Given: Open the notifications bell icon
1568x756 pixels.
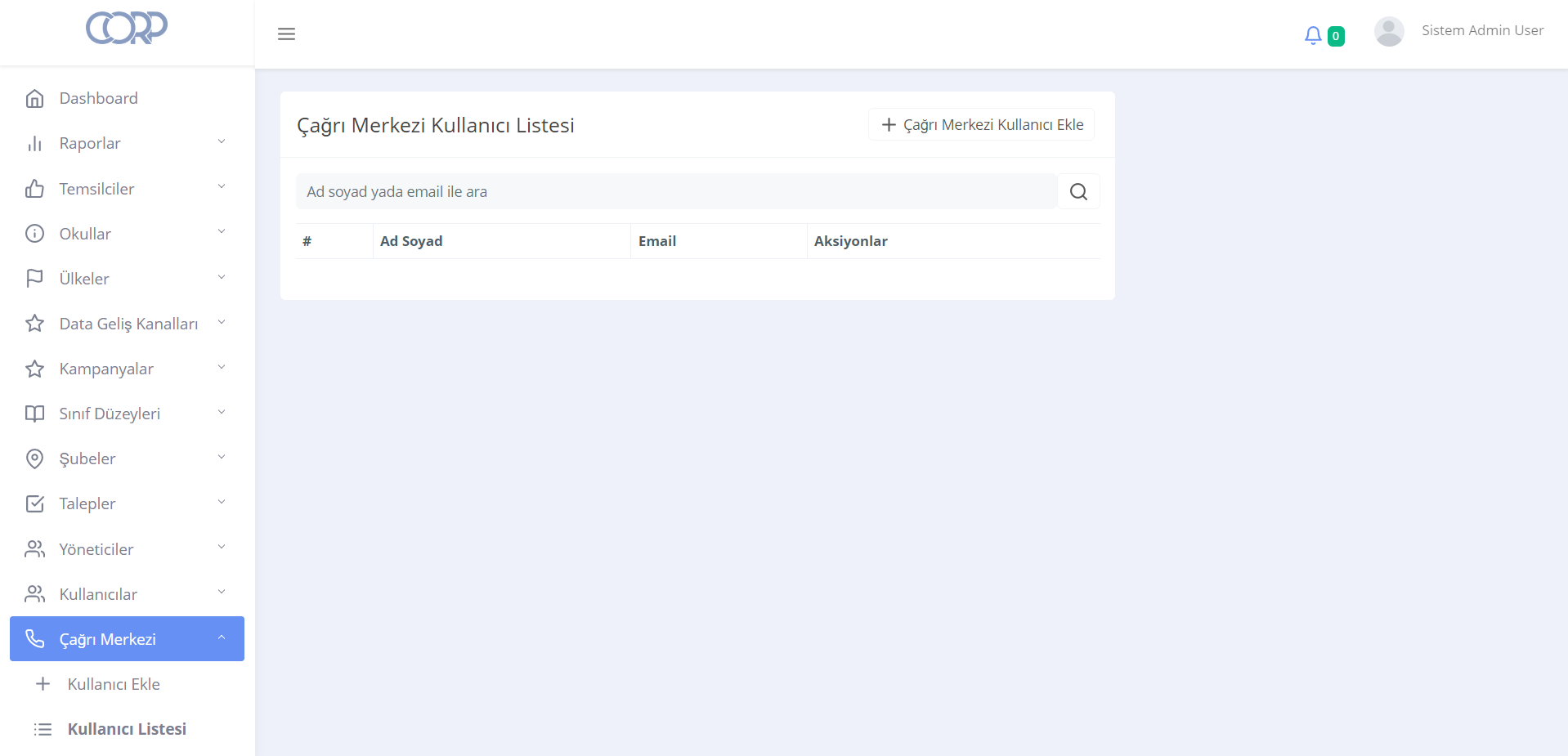Looking at the screenshot, I should point(1313,35).
